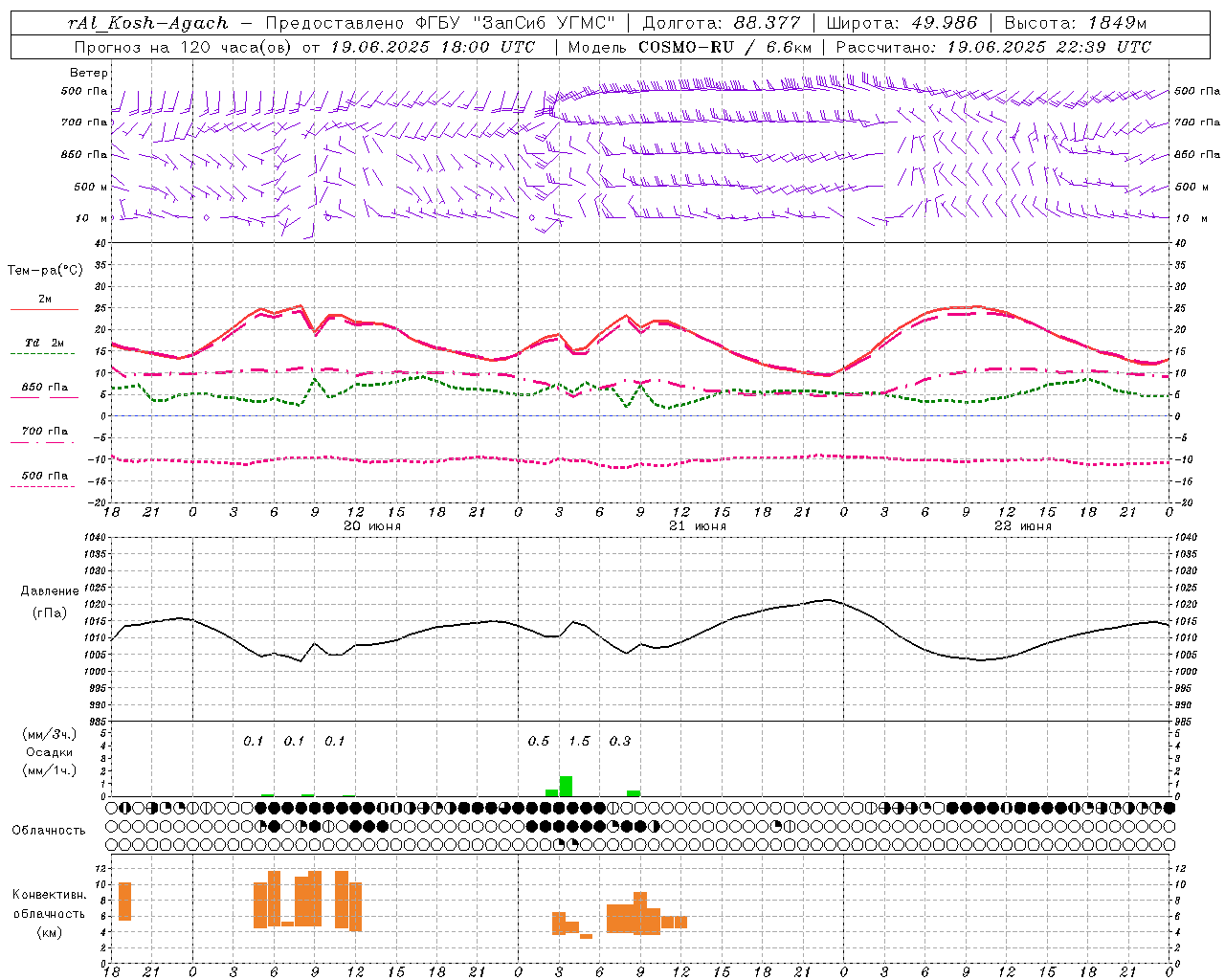This screenshot has width=1225, height=980.
Task: Click the Долгота: 88.377 value
Action: pyautogui.click(x=722, y=23)
